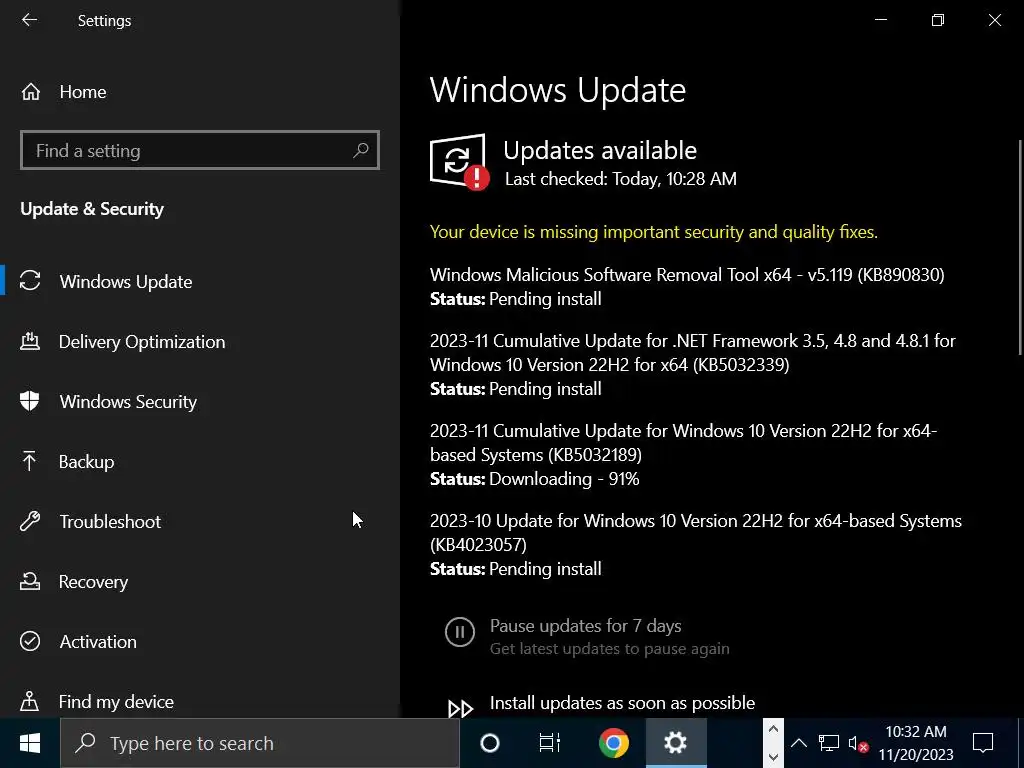
Task: Click the Downloading - 91% status text
Action: click(x=564, y=479)
